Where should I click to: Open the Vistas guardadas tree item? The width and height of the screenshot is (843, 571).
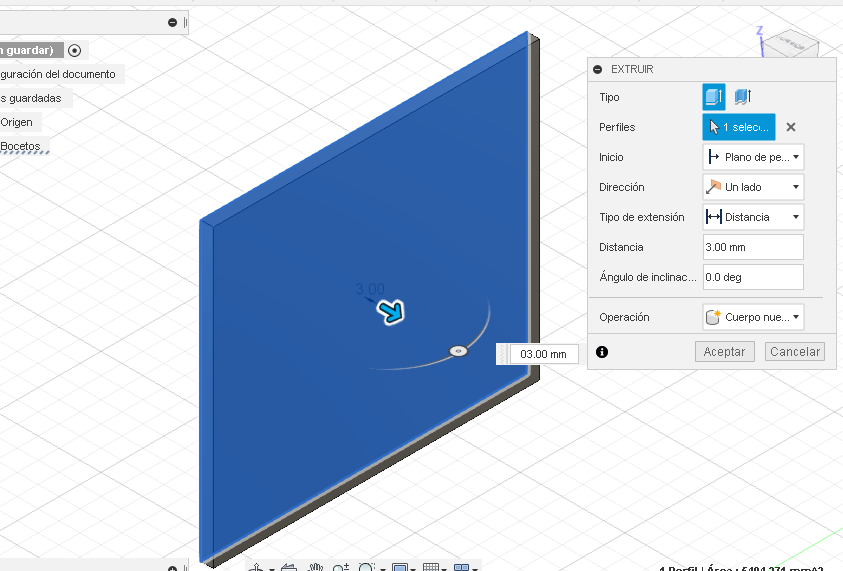click(x=31, y=98)
